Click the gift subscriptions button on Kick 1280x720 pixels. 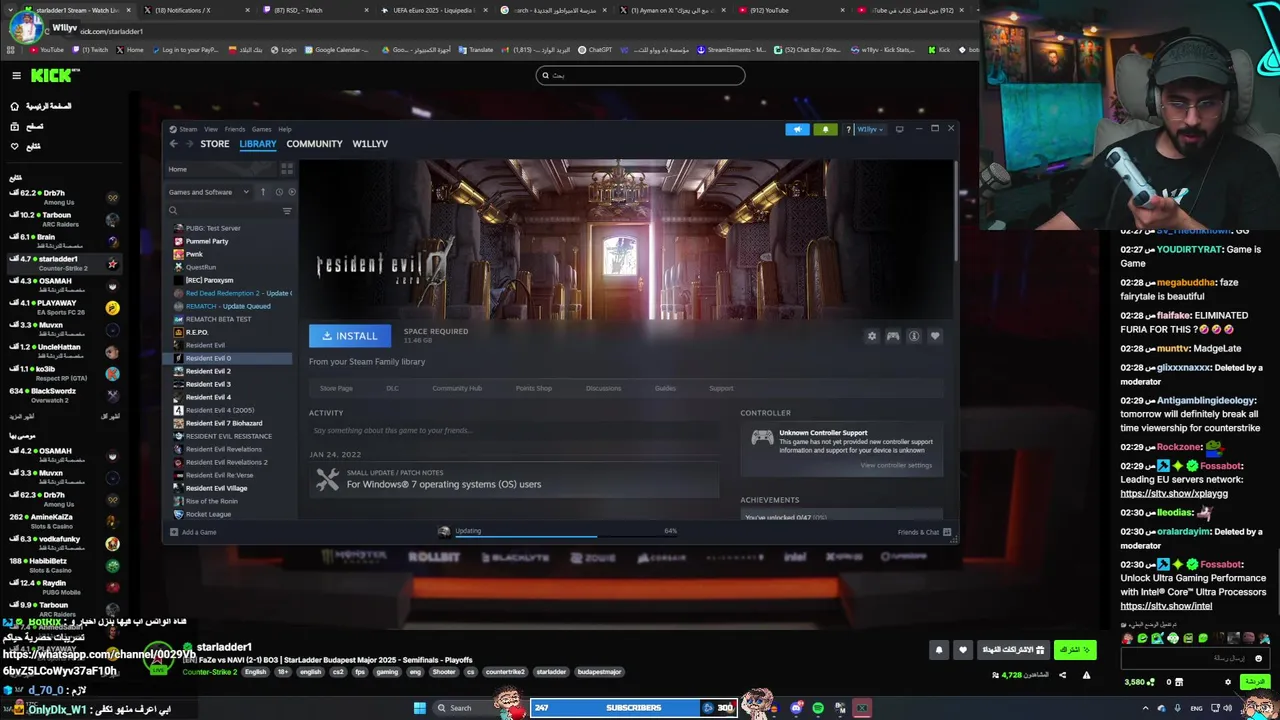[1013, 650]
